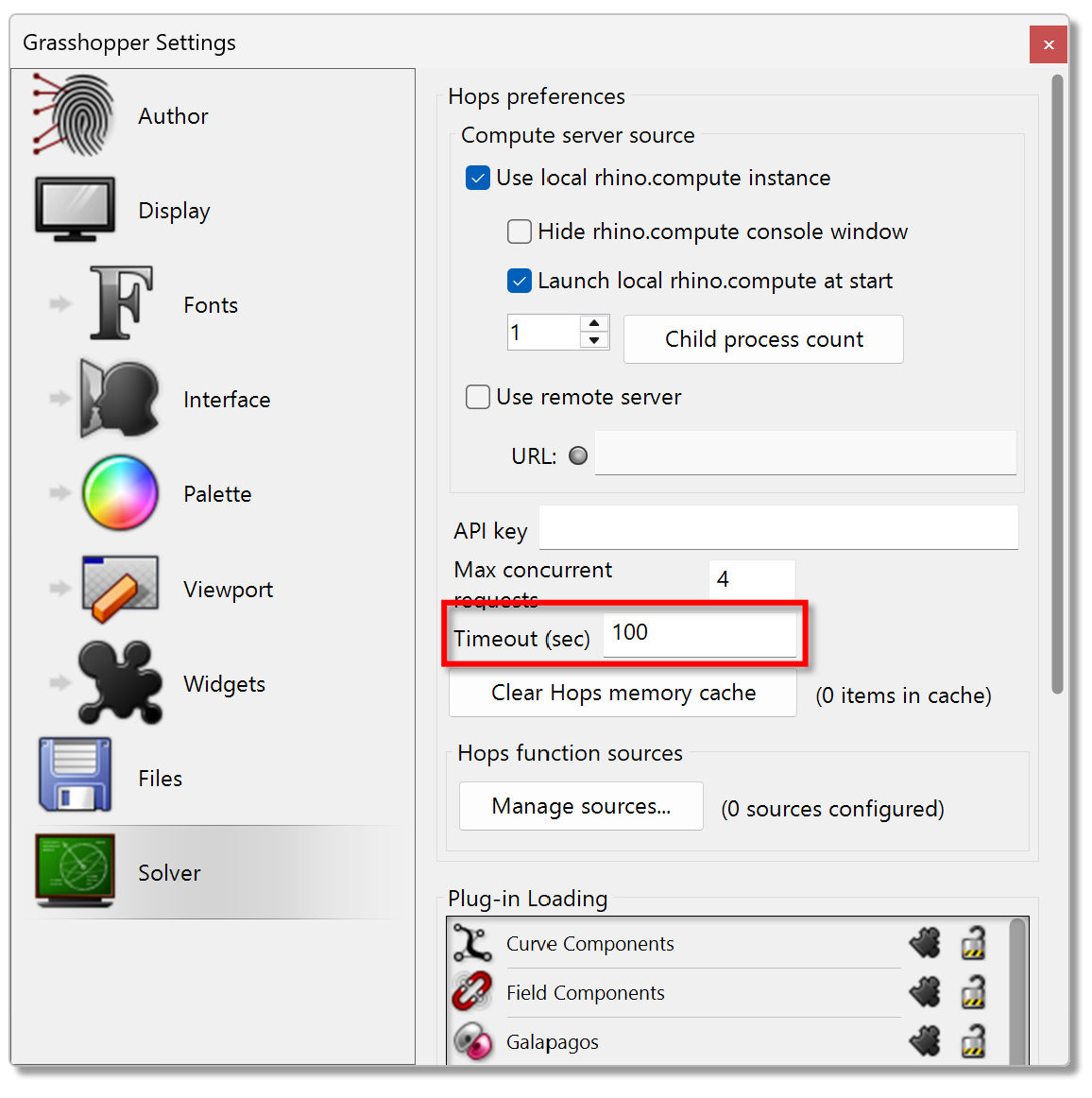This screenshot has height=1098, width=1092.
Task: Select the Galapagos list row text
Action: (553, 1042)
